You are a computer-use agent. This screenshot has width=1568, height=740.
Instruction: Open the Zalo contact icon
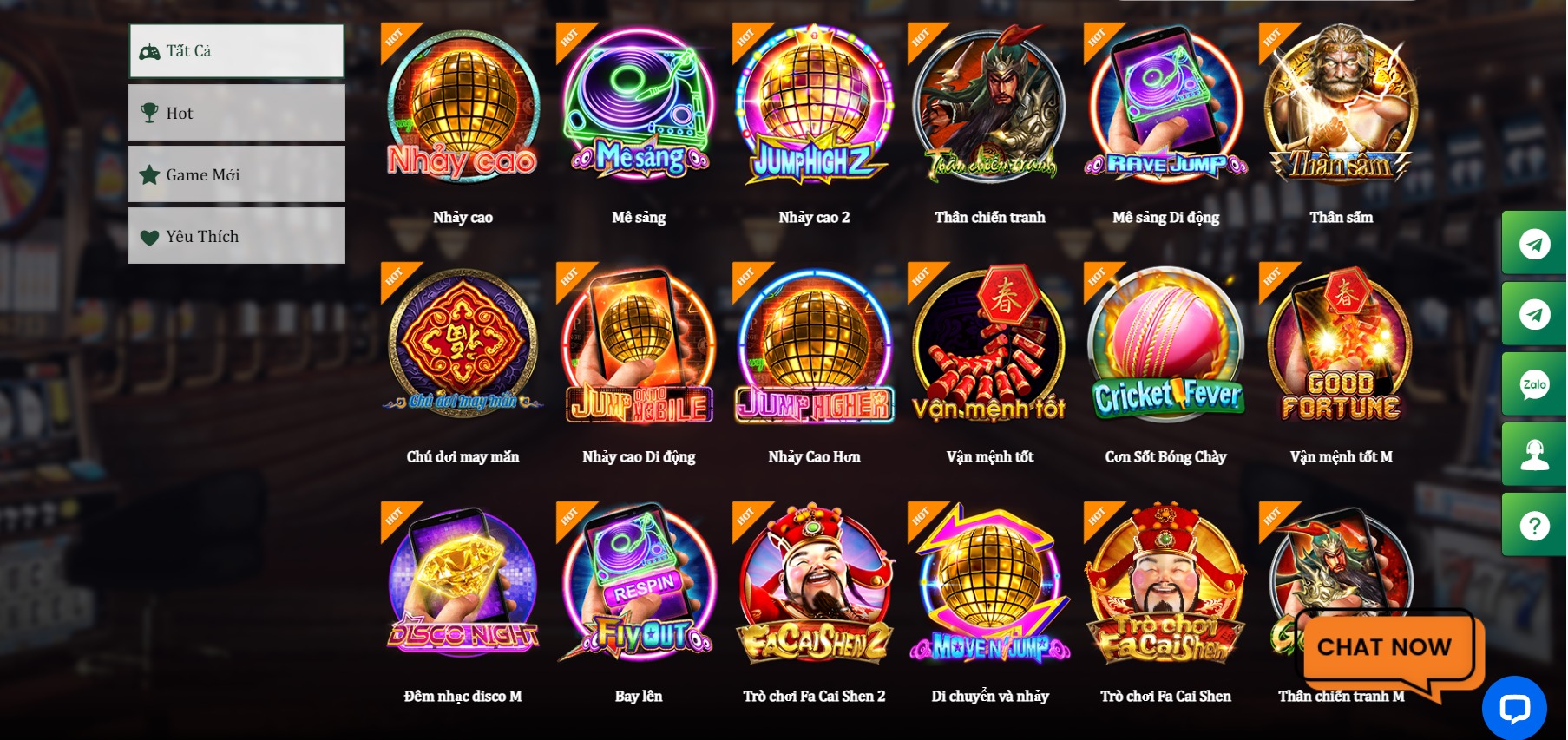pos(1534,384)
